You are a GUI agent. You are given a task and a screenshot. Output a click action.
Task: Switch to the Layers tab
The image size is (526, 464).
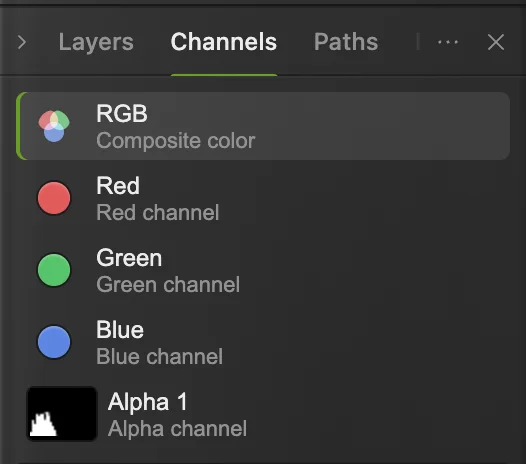[x=96, y=42]
